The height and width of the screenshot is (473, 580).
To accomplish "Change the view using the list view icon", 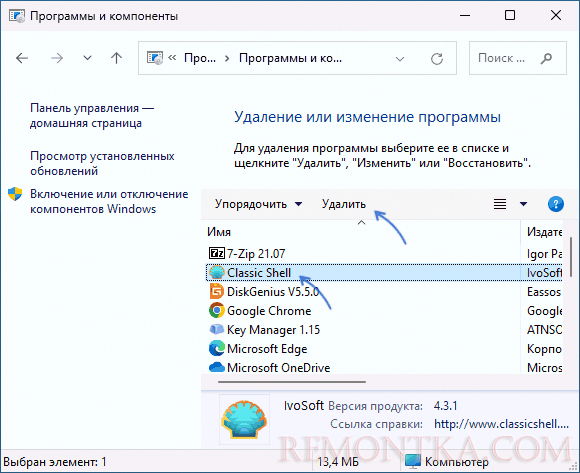I will (500, 204).
